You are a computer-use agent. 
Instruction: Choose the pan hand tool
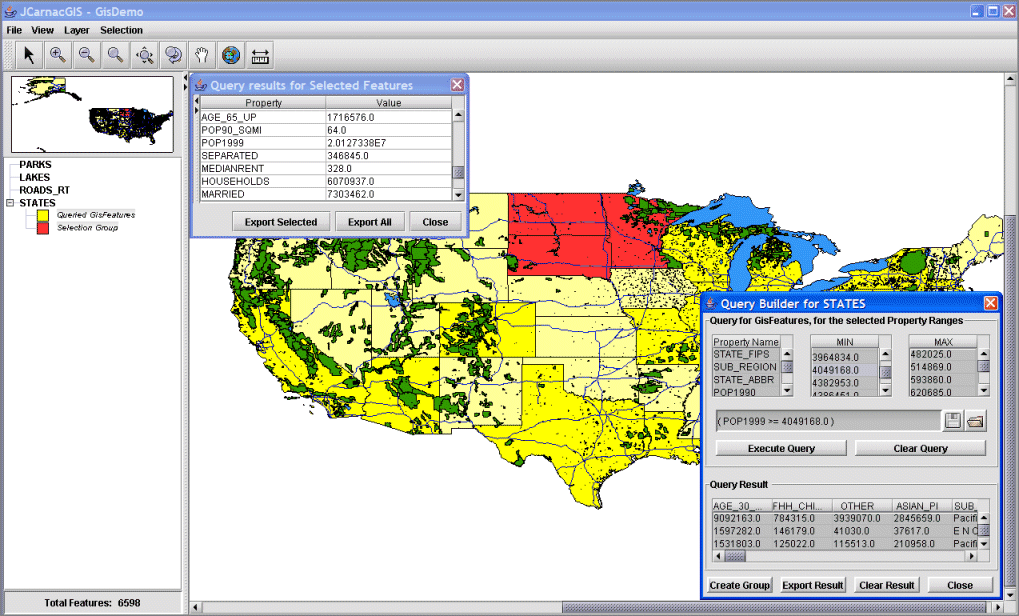tap(202, 55)
